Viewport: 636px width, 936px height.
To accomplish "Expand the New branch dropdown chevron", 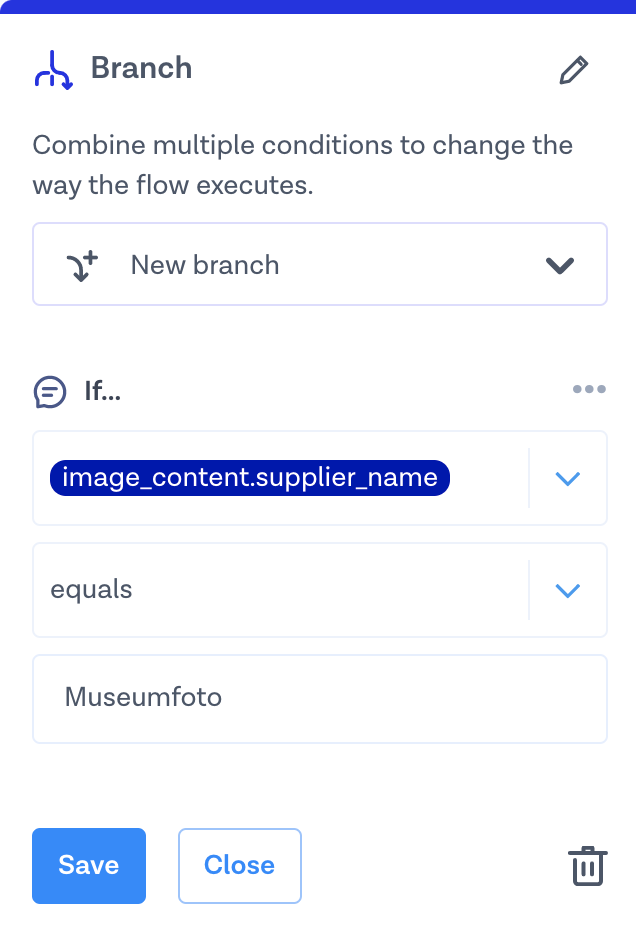I will [x=559, y=266].
